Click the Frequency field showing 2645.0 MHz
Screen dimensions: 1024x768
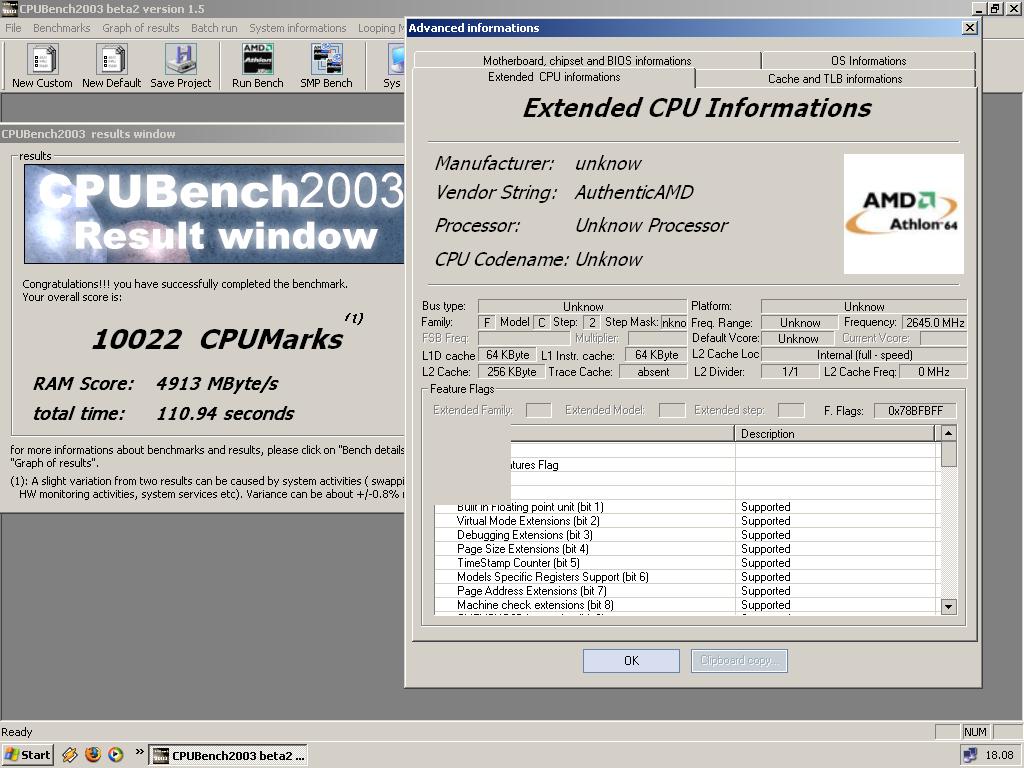coord(935,323)
